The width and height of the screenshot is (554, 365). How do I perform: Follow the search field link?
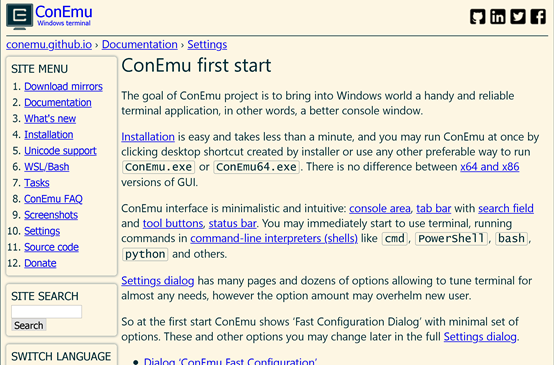(x=506, y=208)
